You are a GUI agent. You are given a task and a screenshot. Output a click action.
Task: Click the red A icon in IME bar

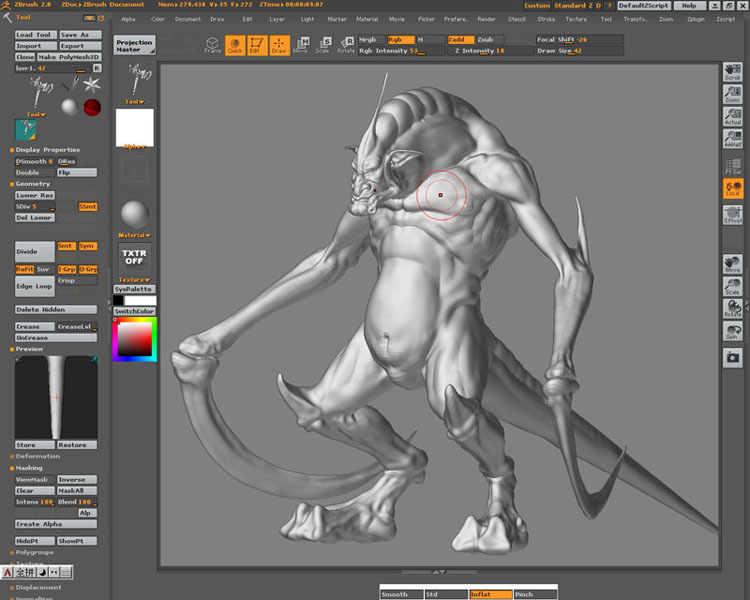pyautogui.click(x=7, y=572)
